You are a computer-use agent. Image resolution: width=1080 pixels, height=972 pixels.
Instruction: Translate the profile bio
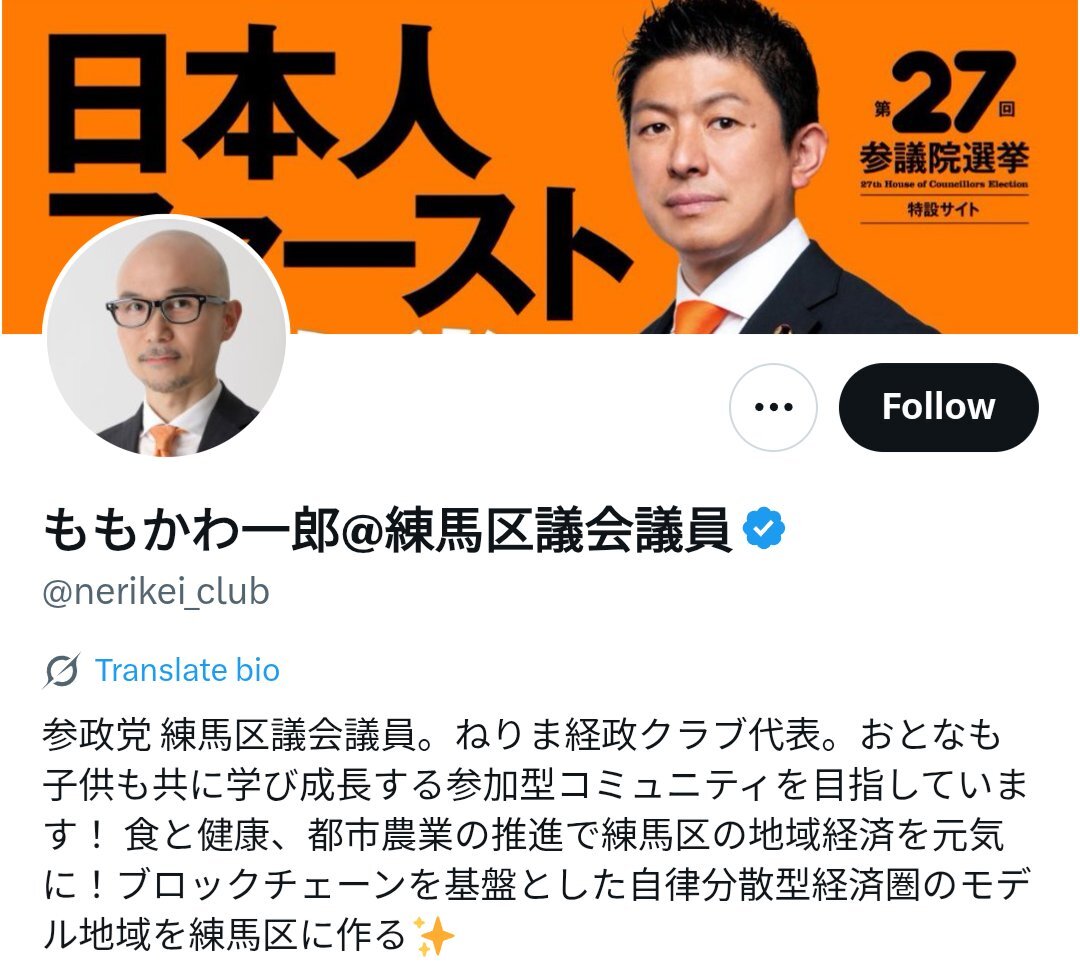(x=187, y=670)
